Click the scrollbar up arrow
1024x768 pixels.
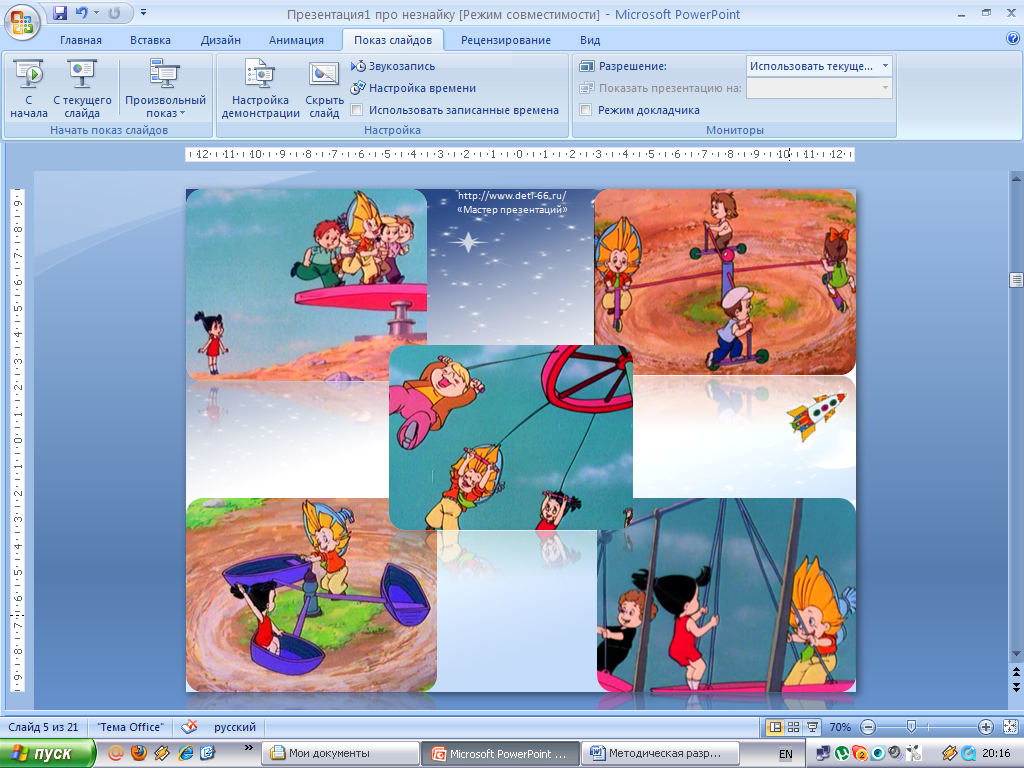[1016, 178]
